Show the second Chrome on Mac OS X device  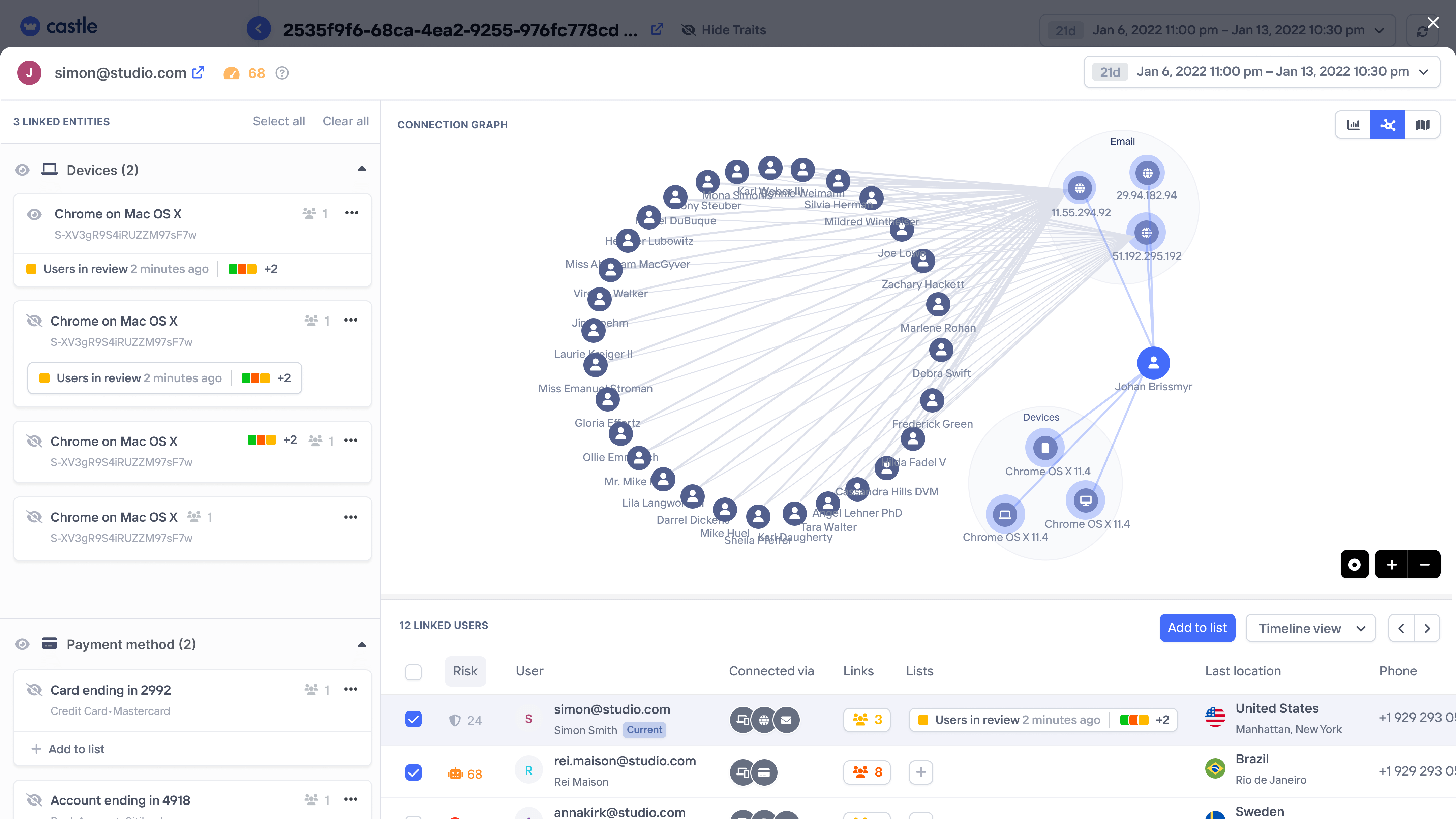click(x=34, y=321)
